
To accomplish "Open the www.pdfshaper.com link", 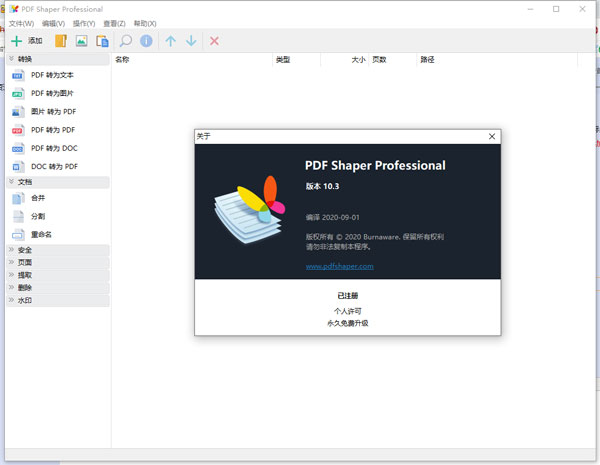I will 339,266.
